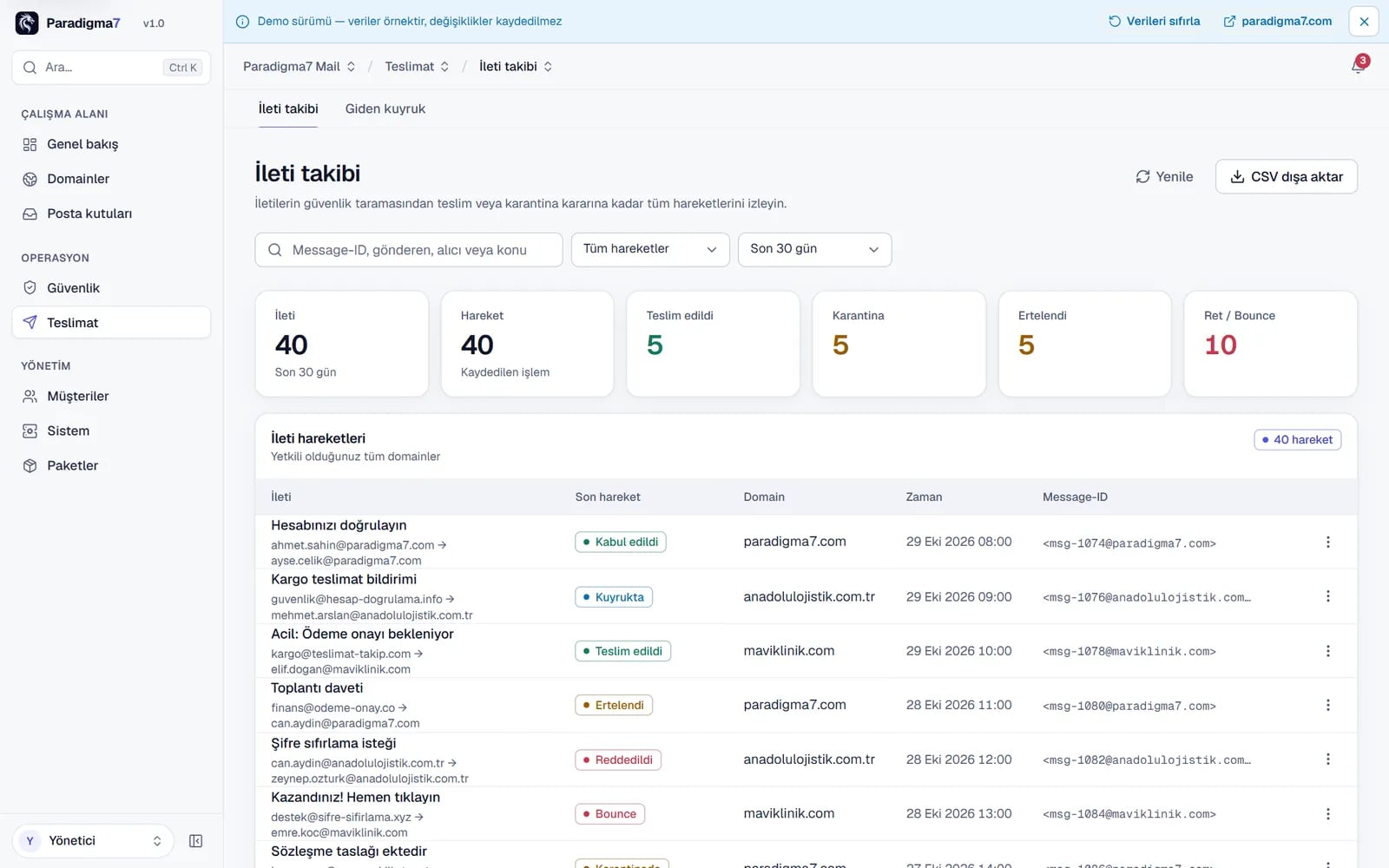Screen dimensions: 1389x868
Task: Expand the Tüm hareketler filter dropdown
Action: tap(650, 249)
